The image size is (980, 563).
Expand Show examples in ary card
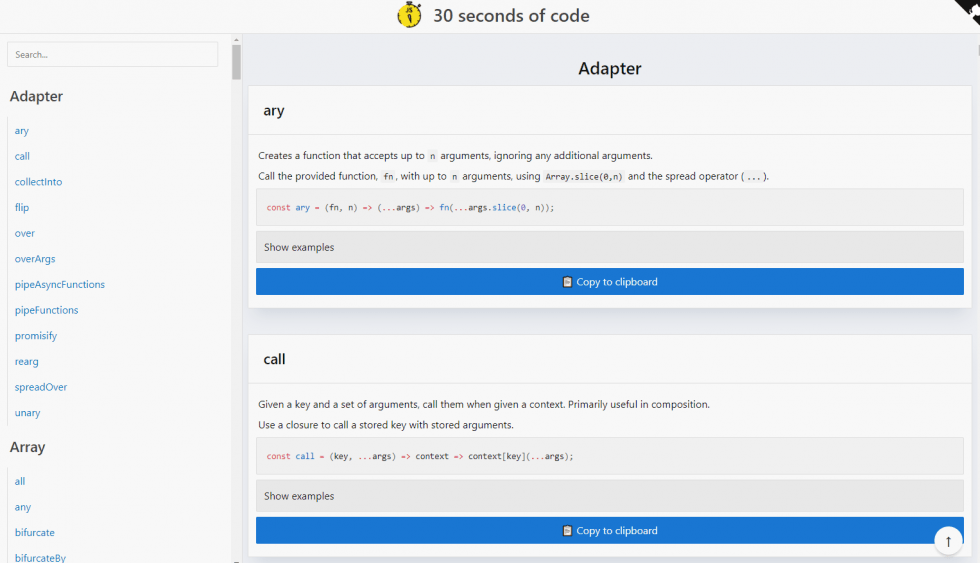pyautogui.click(x=609, y=247)
